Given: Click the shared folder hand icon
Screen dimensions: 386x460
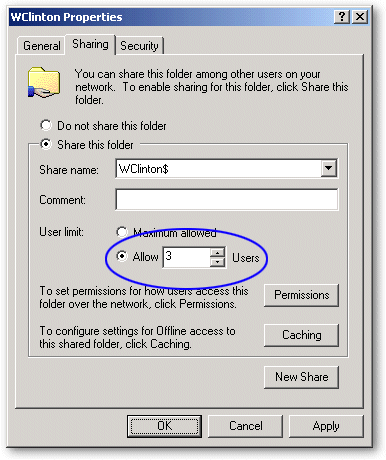Looking at the screenshot, I should (x=44, y=82).
